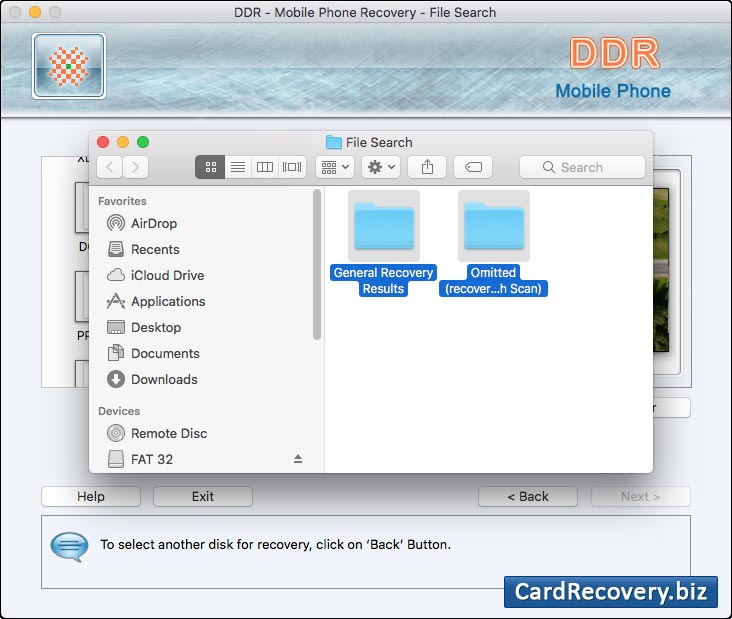Screen dimensions: 732x619
Task: Click the speech bubble hint icon
Action: [69, 546]
